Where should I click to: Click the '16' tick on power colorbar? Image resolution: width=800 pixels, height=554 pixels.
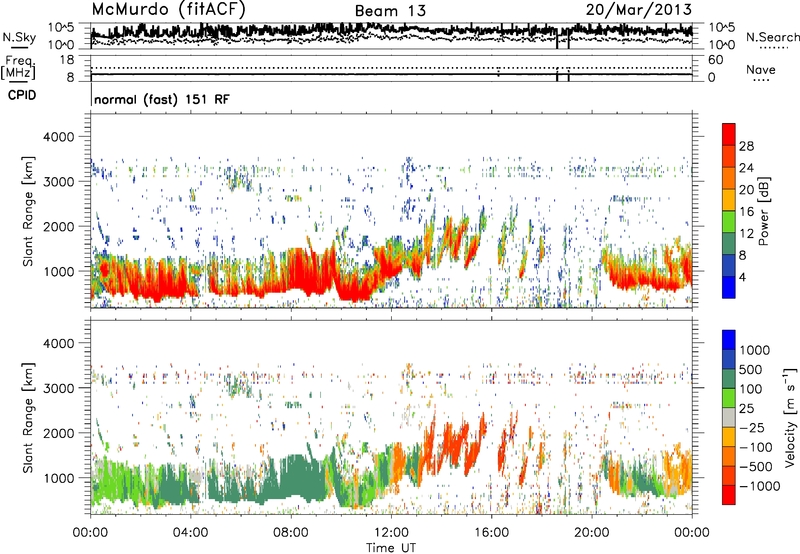[746, 212]
